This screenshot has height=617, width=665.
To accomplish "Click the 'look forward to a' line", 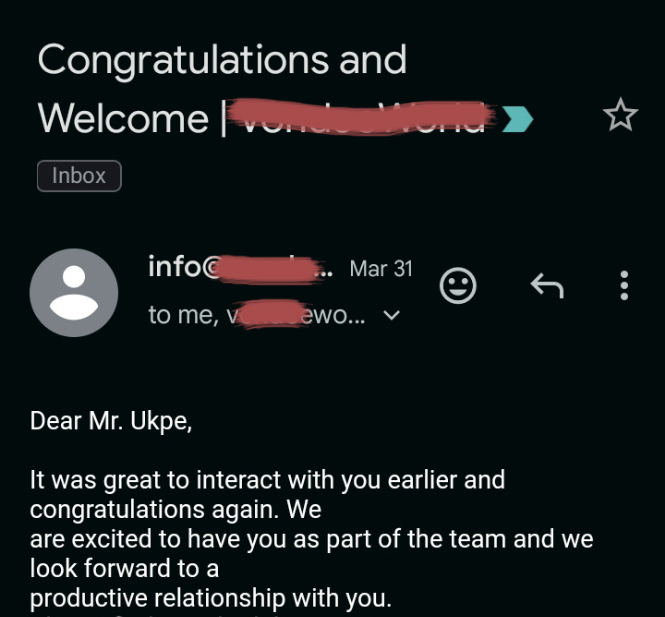I will point(124,570).
